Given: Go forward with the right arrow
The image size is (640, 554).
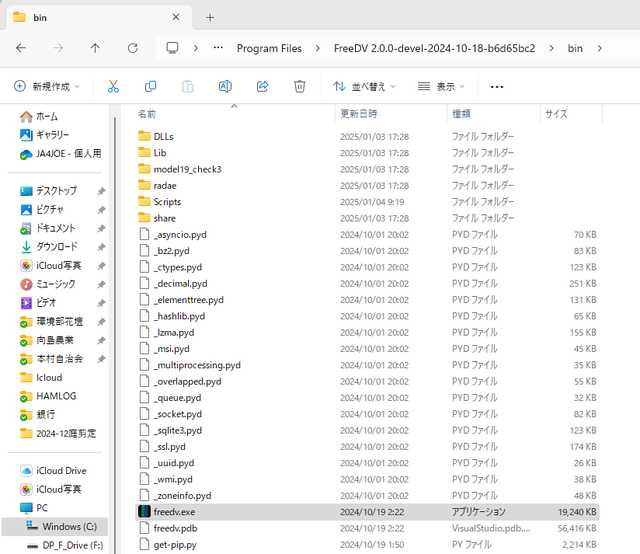Looking at the screenshot, I should [x=58, y=48].
